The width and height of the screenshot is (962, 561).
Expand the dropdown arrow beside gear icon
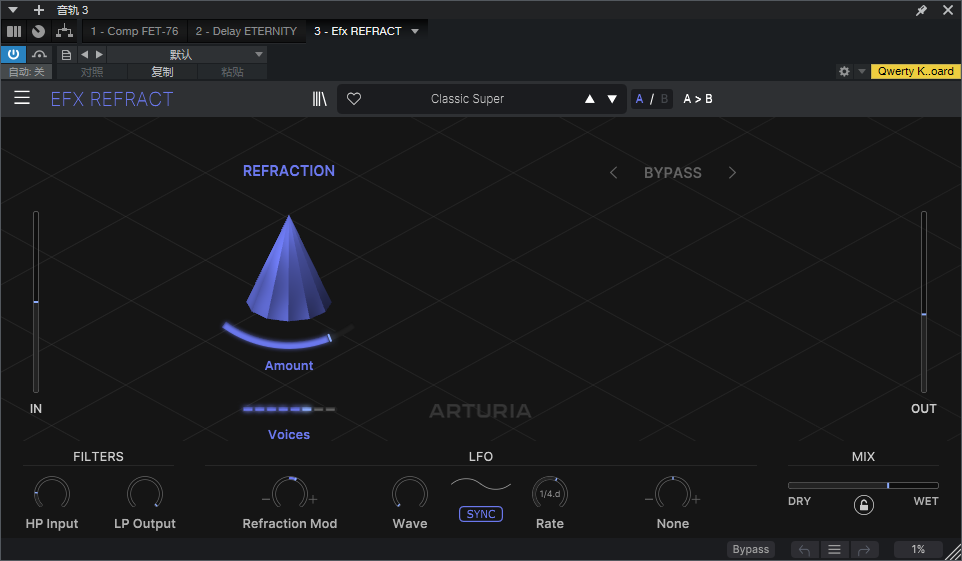pos(861,71)
